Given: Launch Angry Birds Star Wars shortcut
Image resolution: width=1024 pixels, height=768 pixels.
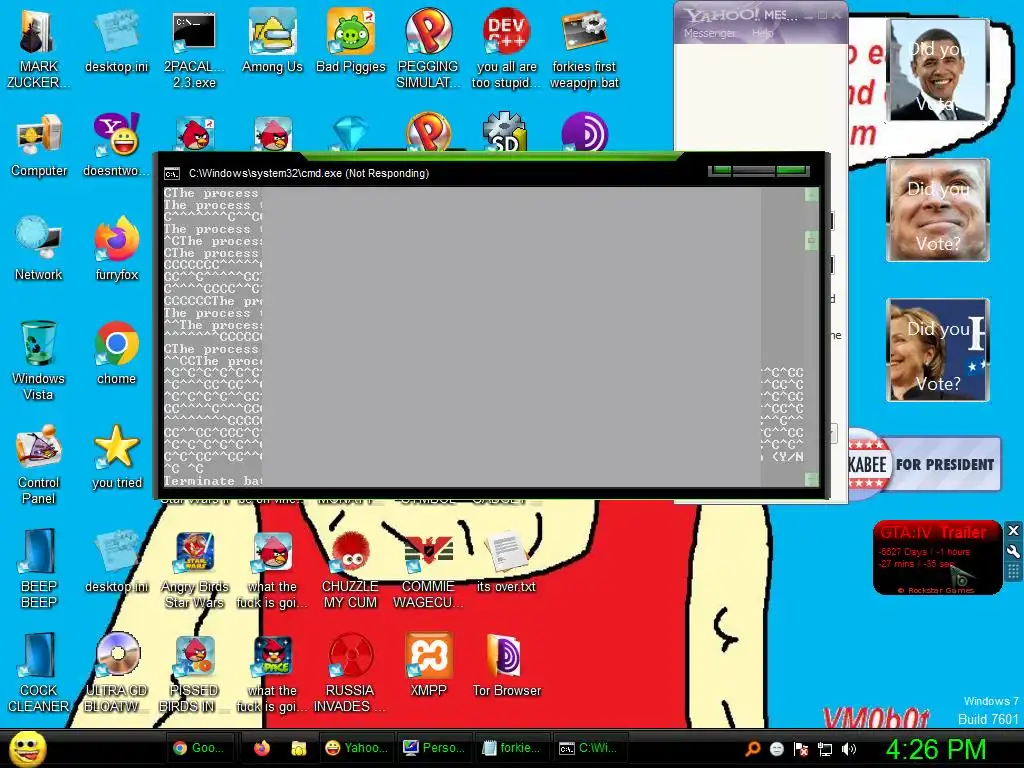Looking at the screenshot, I should pos(194,569).
